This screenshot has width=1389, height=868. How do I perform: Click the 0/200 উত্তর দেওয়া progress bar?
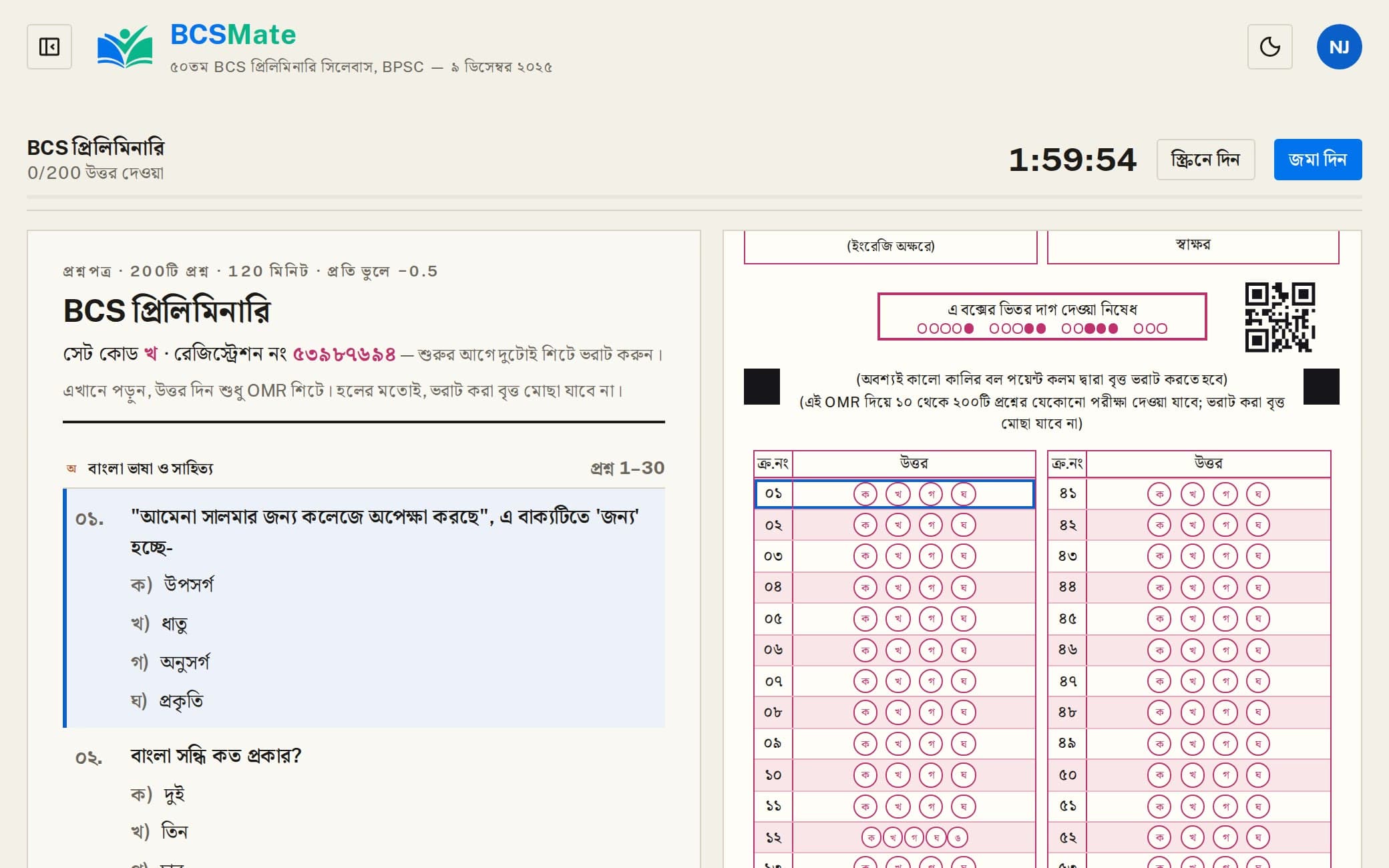(x=694, y=197)
